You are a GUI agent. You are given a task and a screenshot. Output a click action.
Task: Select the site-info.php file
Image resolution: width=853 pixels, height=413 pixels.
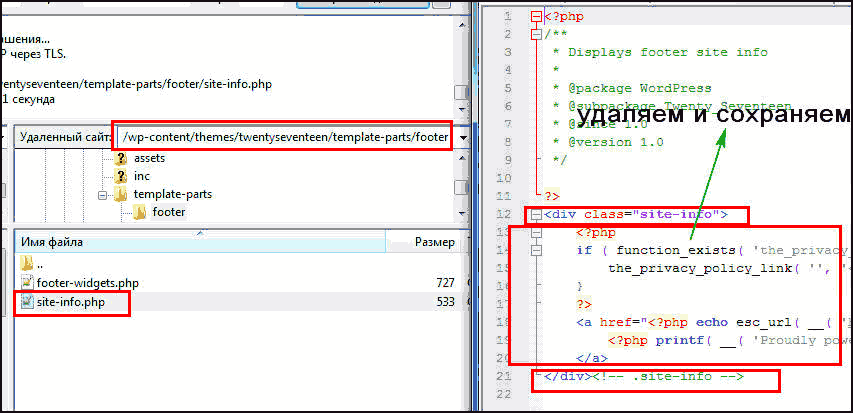pos(70,301)
